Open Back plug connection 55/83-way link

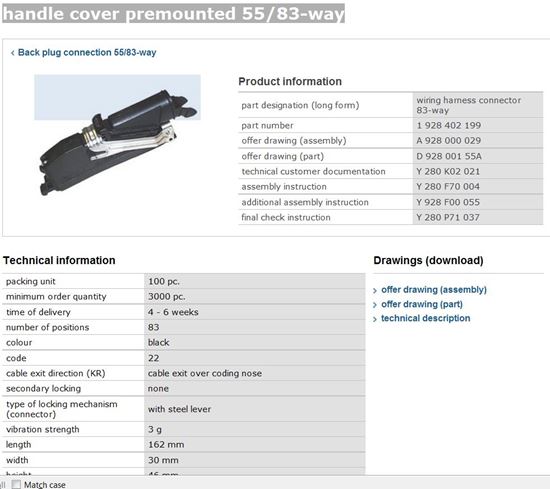coord(87,52)
